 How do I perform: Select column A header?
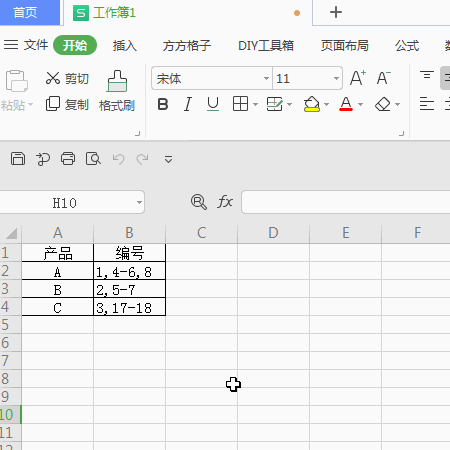pos(58,233)
